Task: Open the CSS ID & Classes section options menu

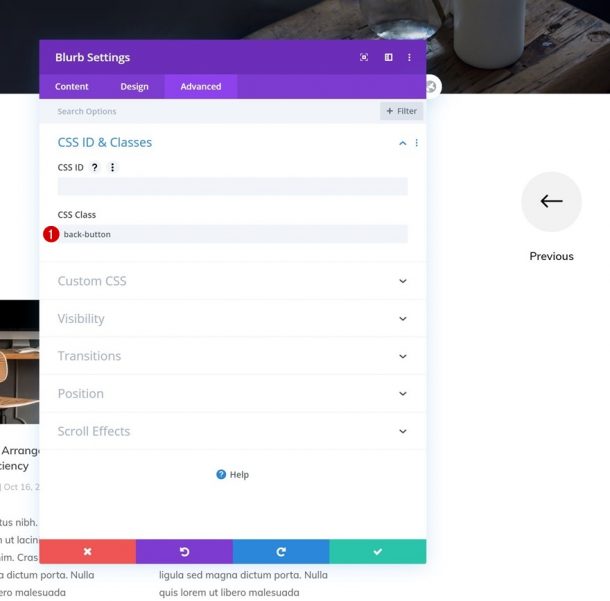Action: coord(417,143)
